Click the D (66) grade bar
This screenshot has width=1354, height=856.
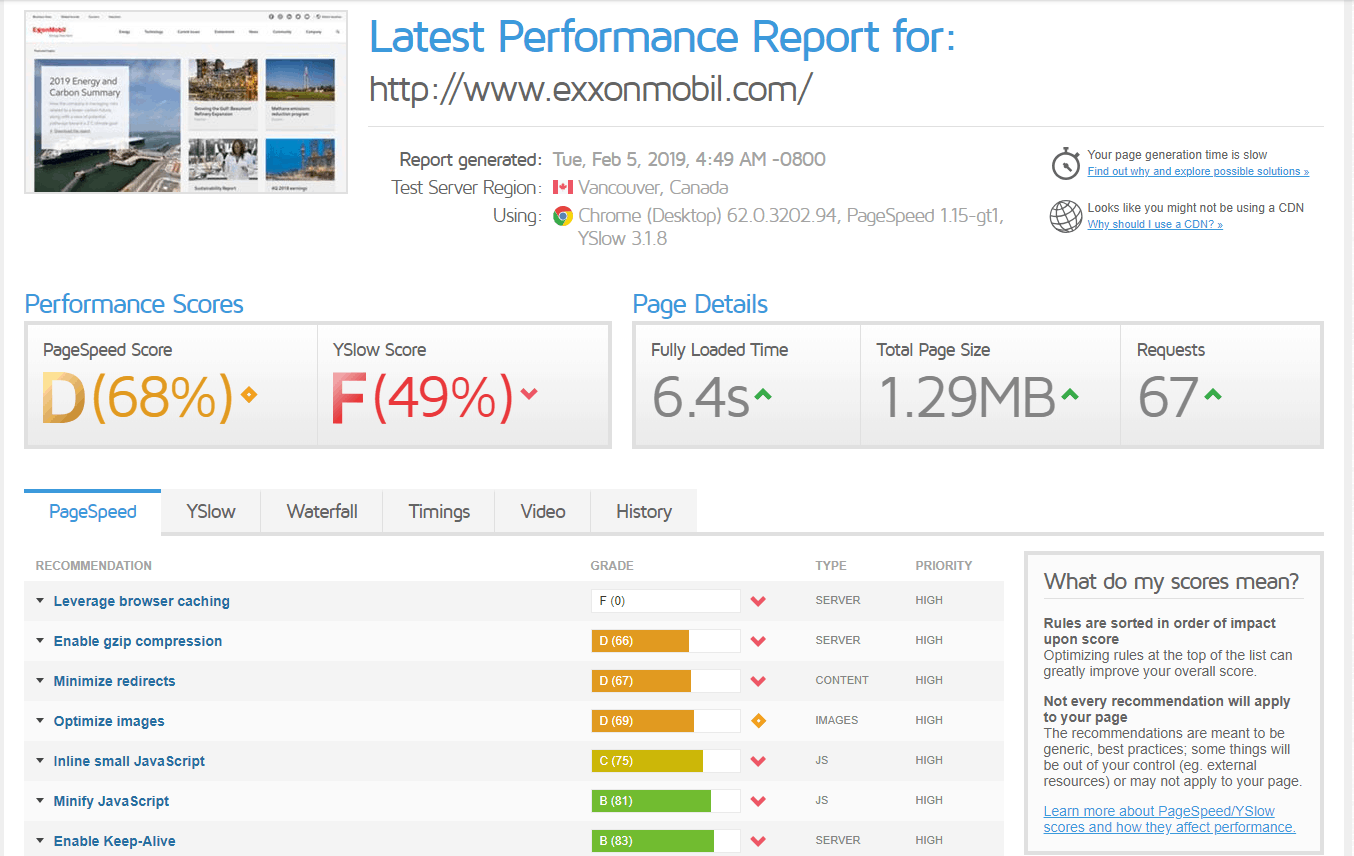click(x=666, y=641)
